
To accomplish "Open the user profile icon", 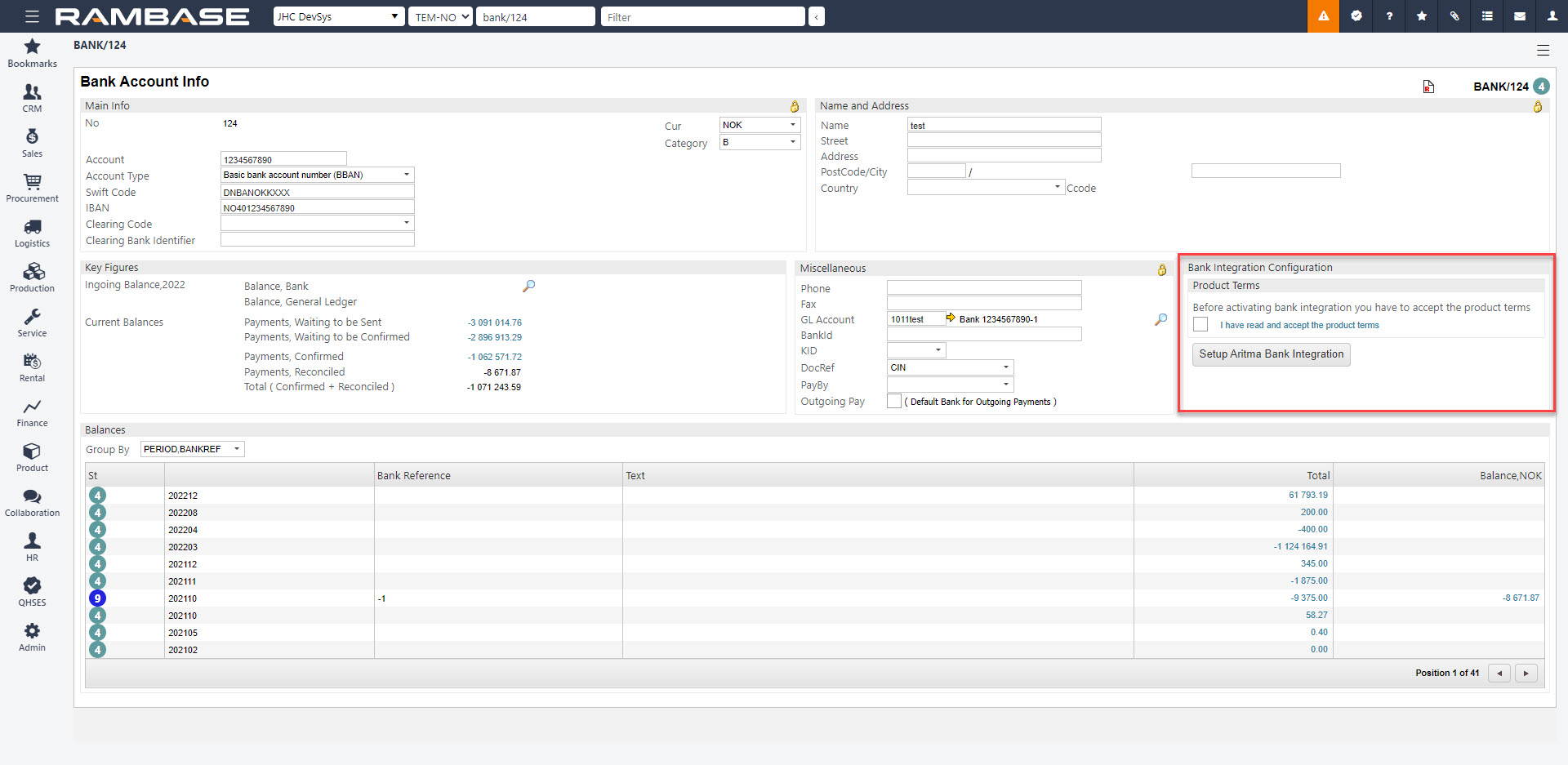I will click(x=1552, y=16).
